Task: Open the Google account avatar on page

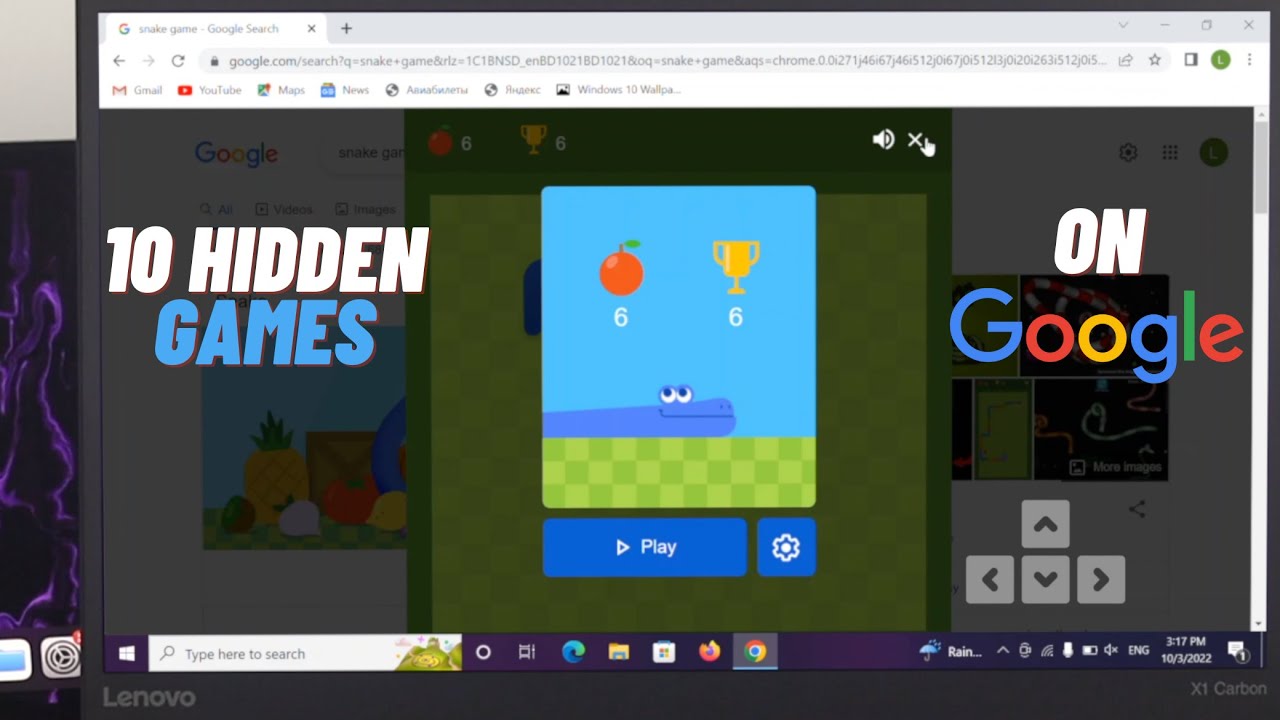Action: pyautogui.click(x=1213, y=152)
